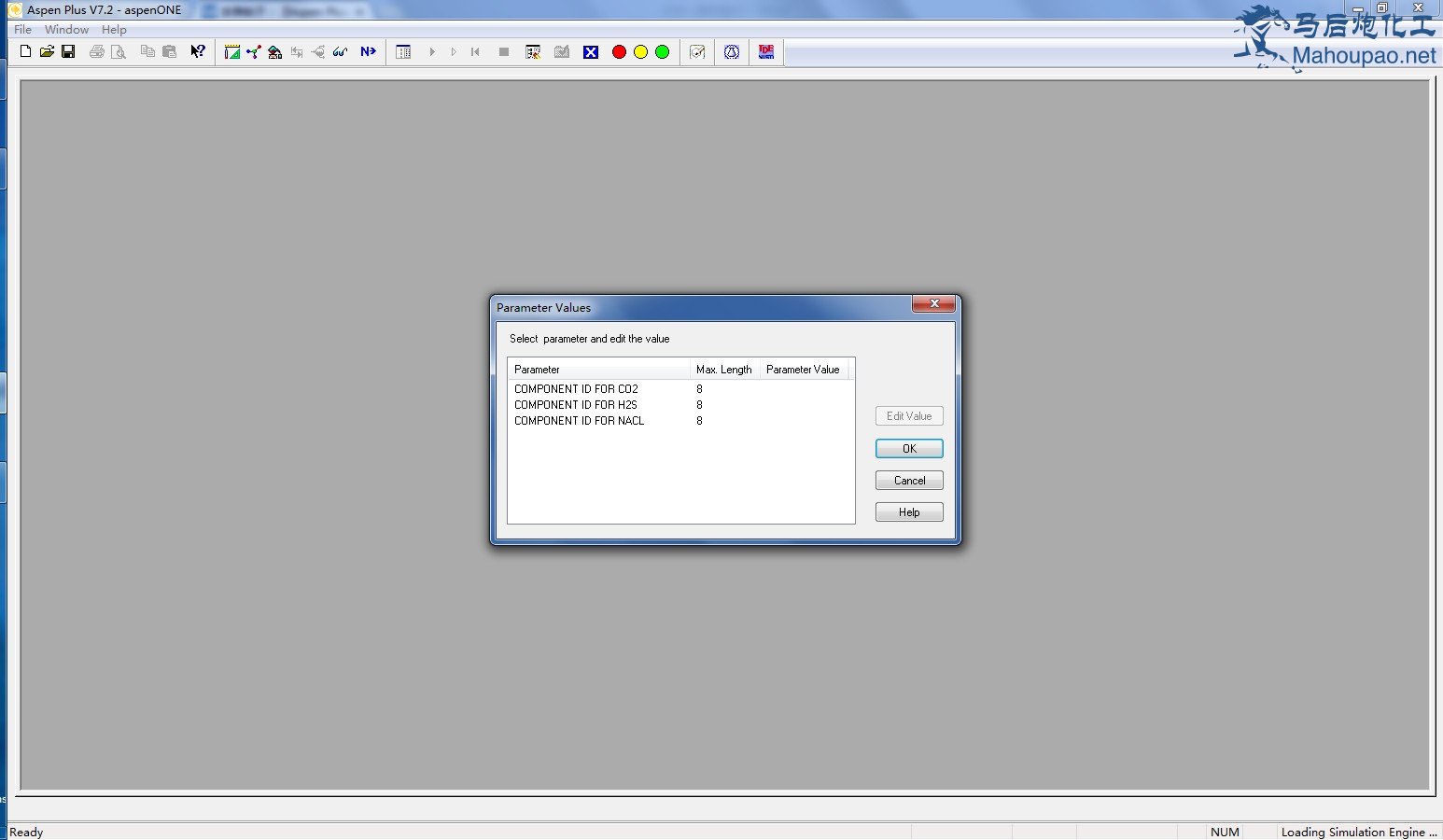The image size is (1443, 840).
Task: Click the Parameter Value column header
Action: pos(804,370)
